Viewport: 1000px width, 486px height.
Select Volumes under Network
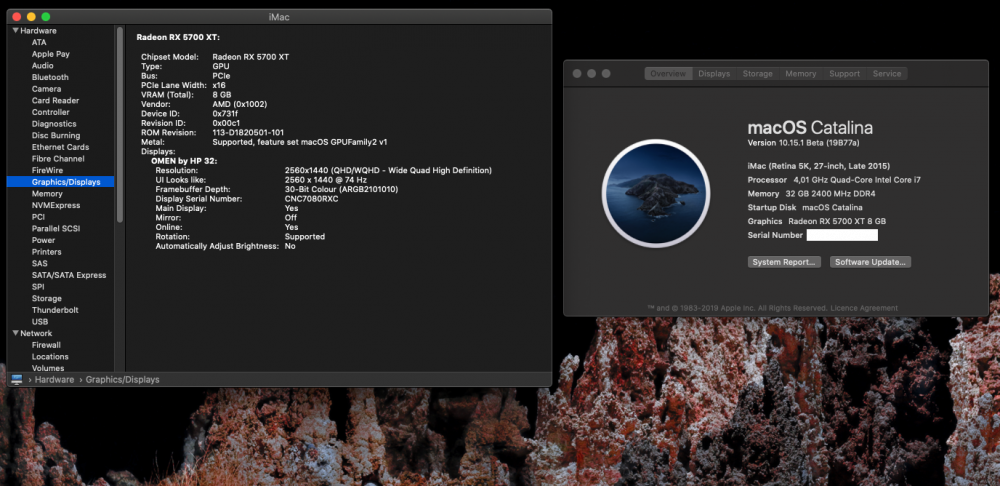coord(48,368)
